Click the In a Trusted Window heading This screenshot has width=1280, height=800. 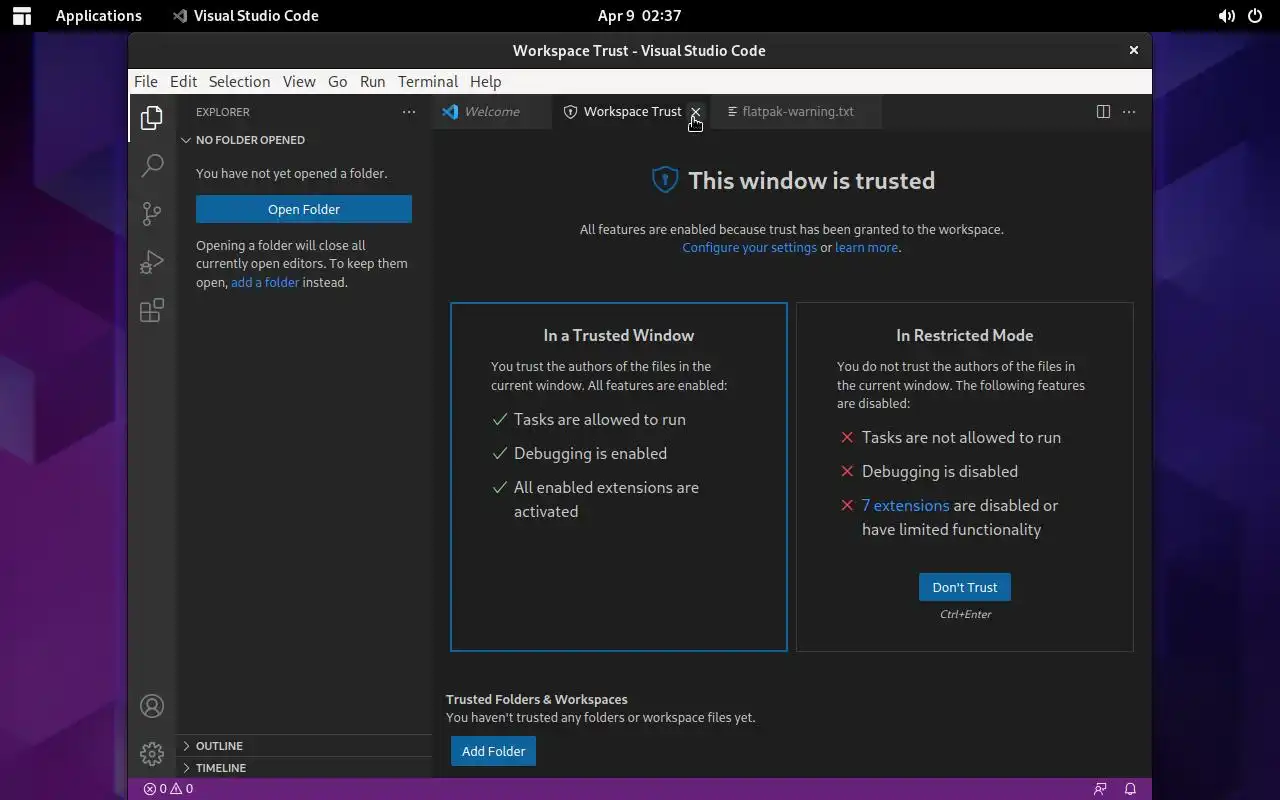619,336
